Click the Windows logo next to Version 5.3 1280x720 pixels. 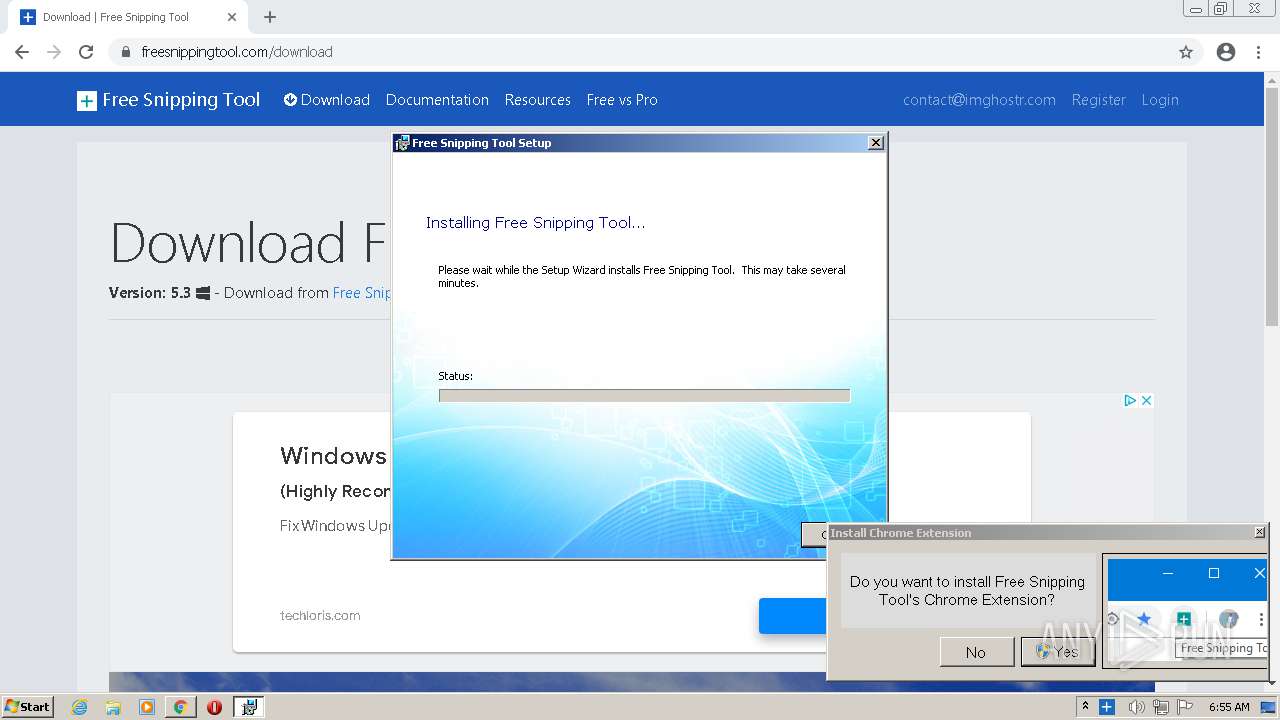click(203, 293)
